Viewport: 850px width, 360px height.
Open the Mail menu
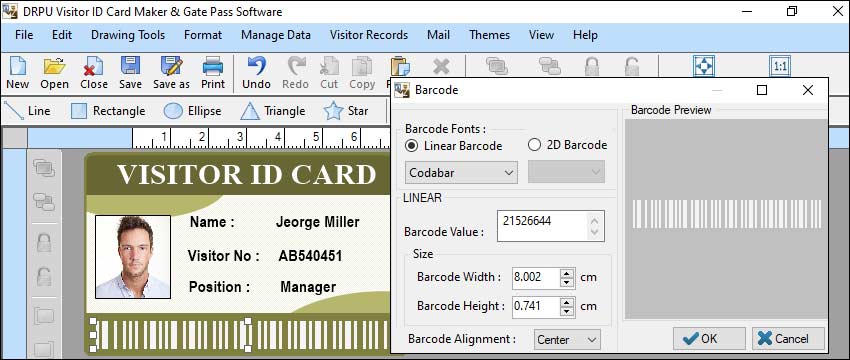tap(438, 35)
